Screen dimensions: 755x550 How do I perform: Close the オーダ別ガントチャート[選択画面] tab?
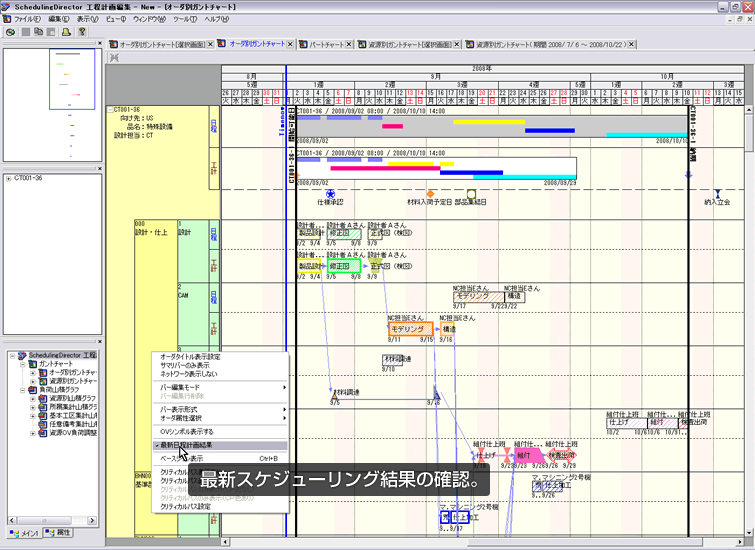click(x=210, y=44)
